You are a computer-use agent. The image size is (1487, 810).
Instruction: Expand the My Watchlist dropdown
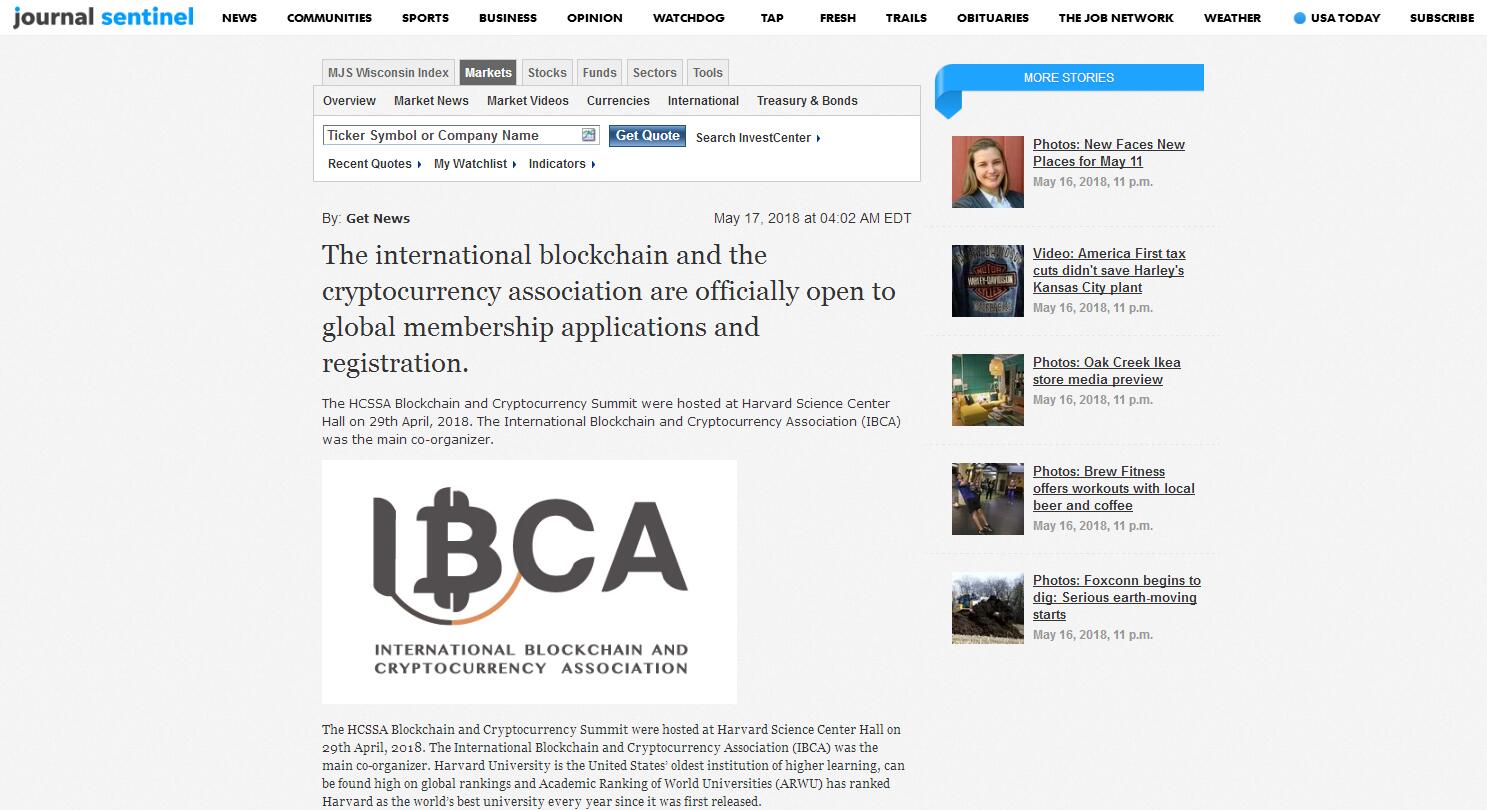(476, 164)
